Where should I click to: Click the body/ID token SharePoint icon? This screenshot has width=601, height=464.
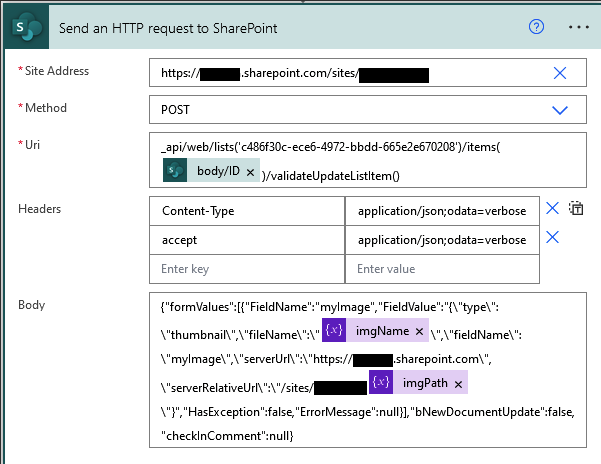pyautogui.click(x=175, y=170)
